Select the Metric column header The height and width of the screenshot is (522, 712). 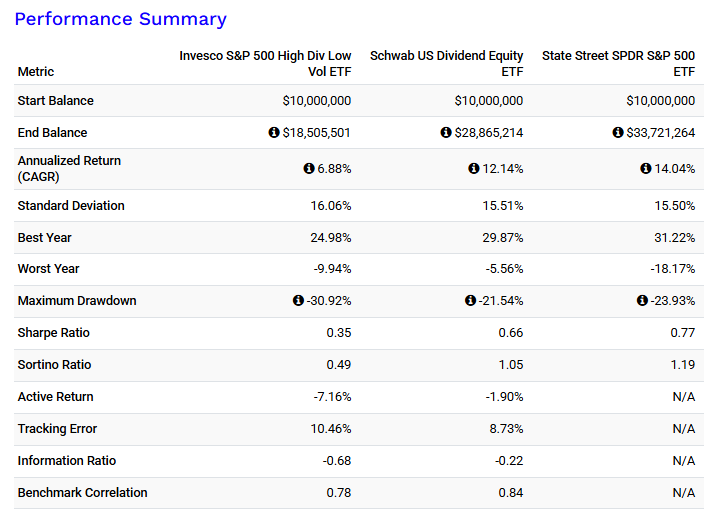[36, 72]
